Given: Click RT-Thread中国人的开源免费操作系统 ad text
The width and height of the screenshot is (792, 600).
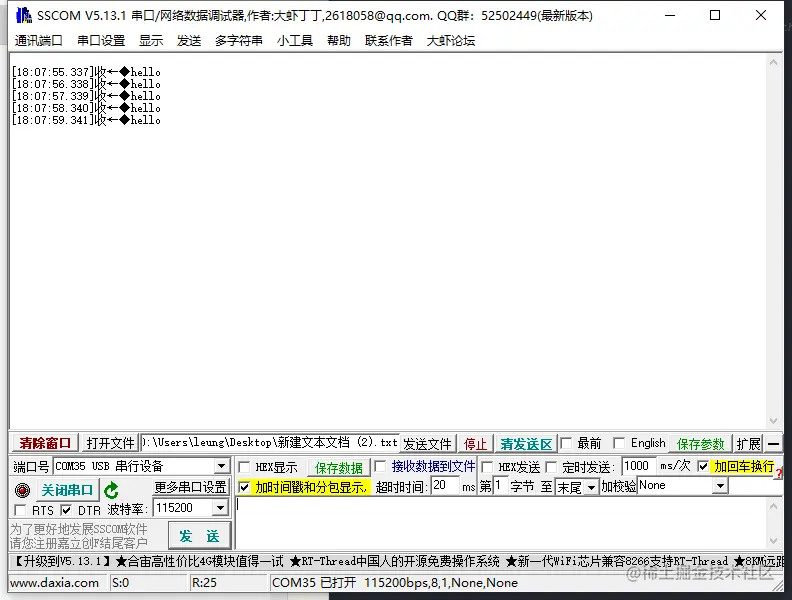Looking at the screenshot, I should (x=395, y=561).
